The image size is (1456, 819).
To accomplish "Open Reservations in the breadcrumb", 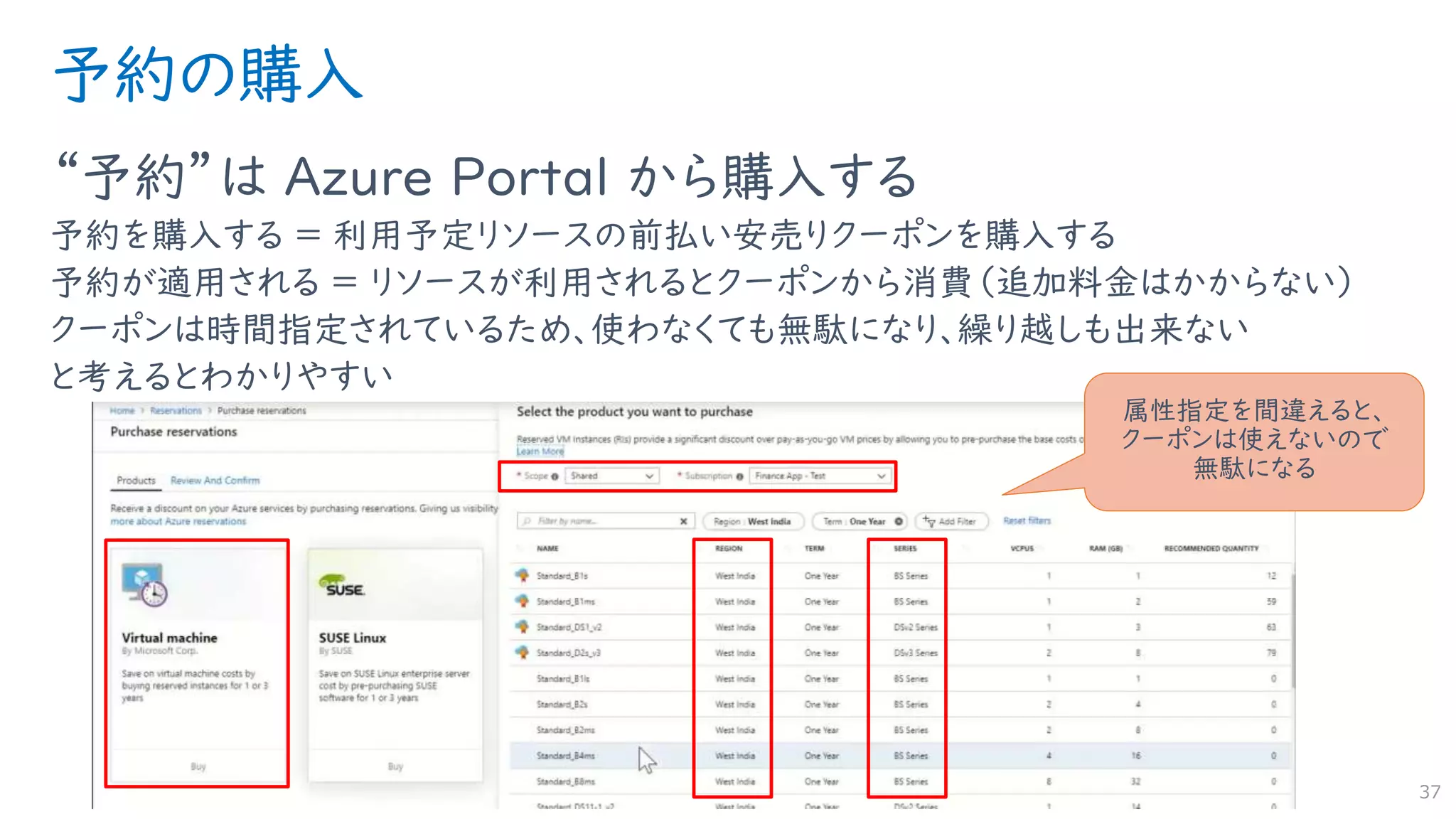I will coord(176,411).
